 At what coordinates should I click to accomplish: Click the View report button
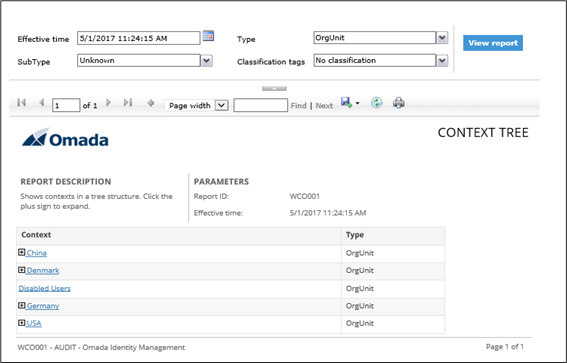[493, 43]
